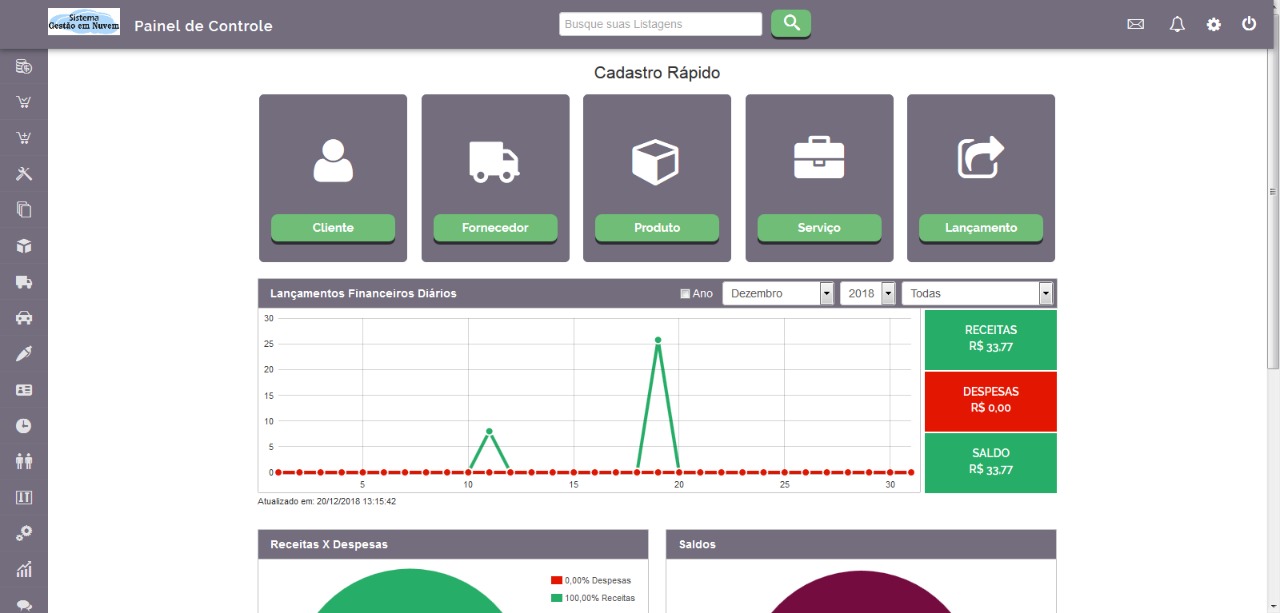Image resolution: width=1280 pixels, height=613 pixels.
Task: Select the clock icon in sidebar
Action: click(24, 426)
